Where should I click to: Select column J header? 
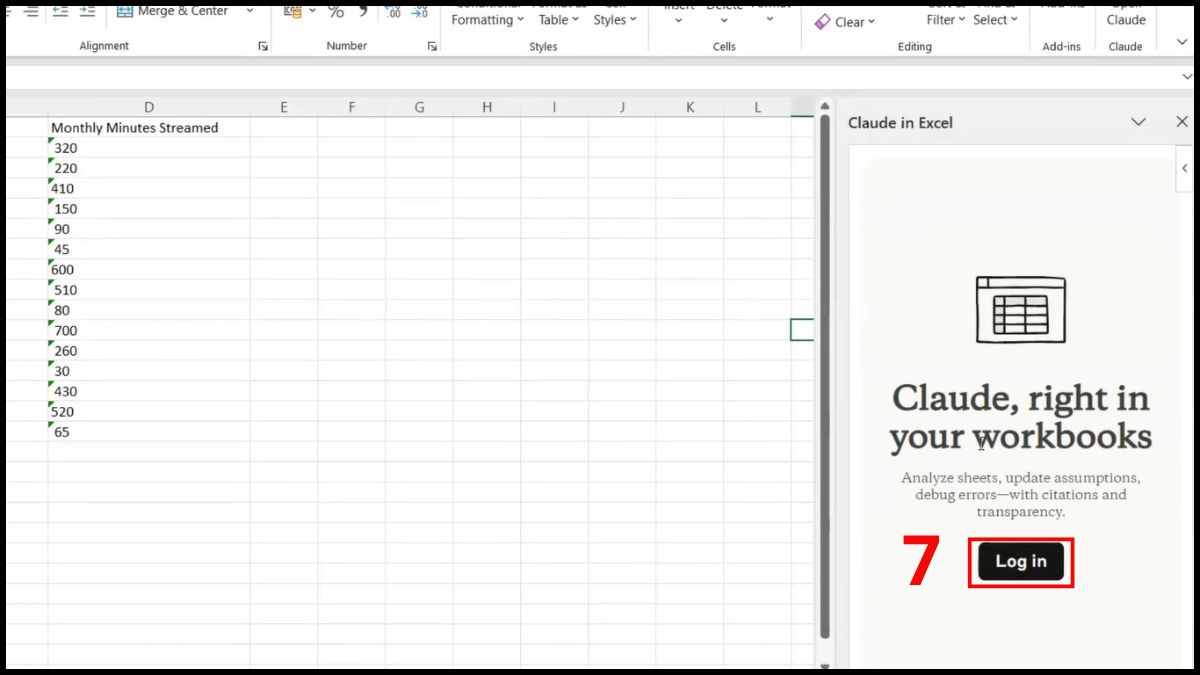pyautogui.click(x=622, y=107)
